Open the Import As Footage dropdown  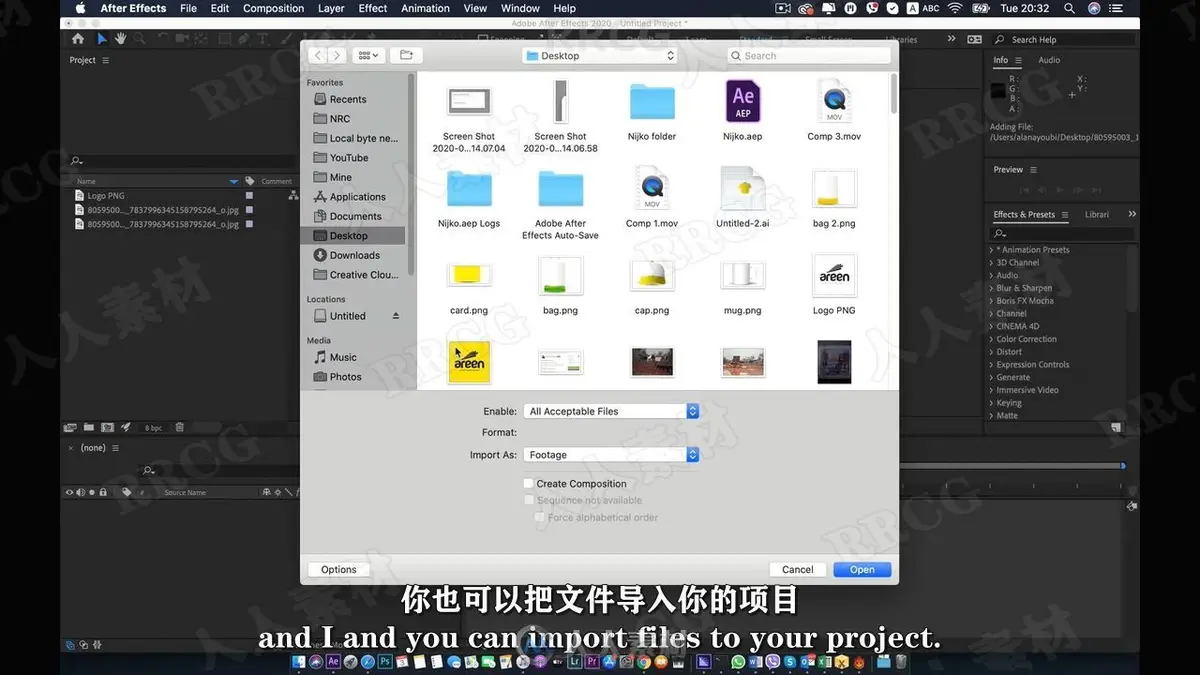point(611,455)
